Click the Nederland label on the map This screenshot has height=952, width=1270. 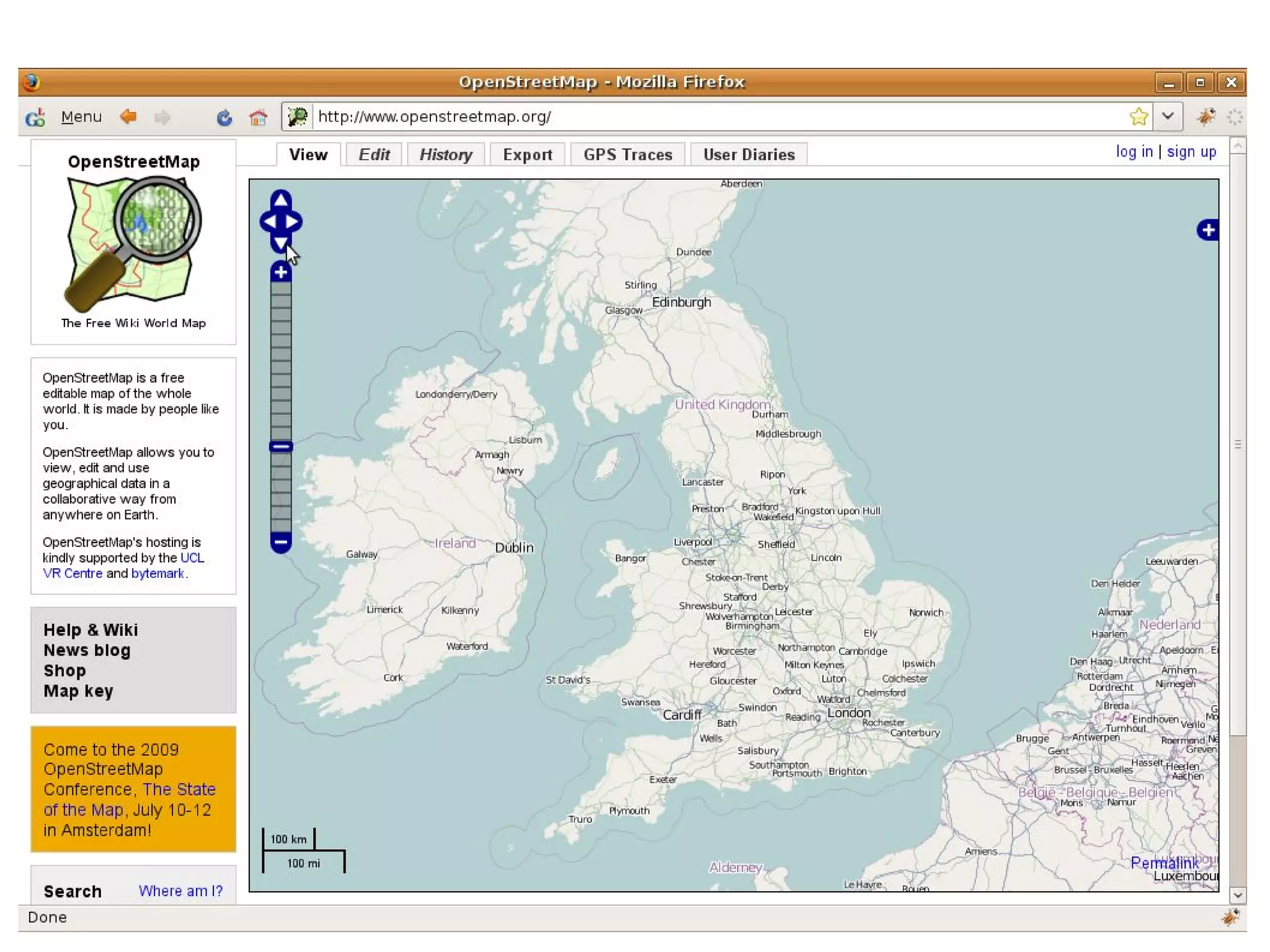point(1170,625)
